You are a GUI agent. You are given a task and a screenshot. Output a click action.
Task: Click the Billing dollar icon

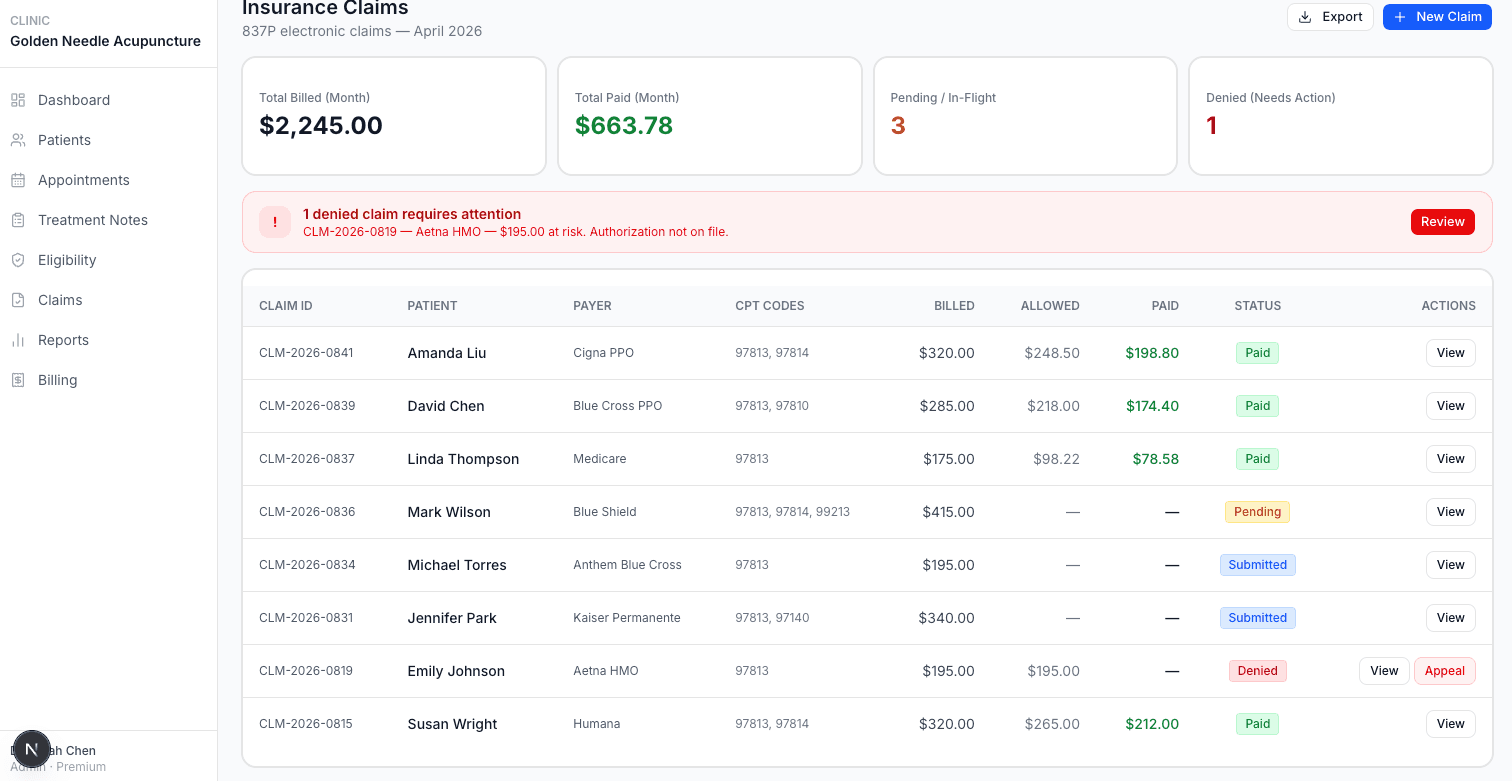point(18,380)
